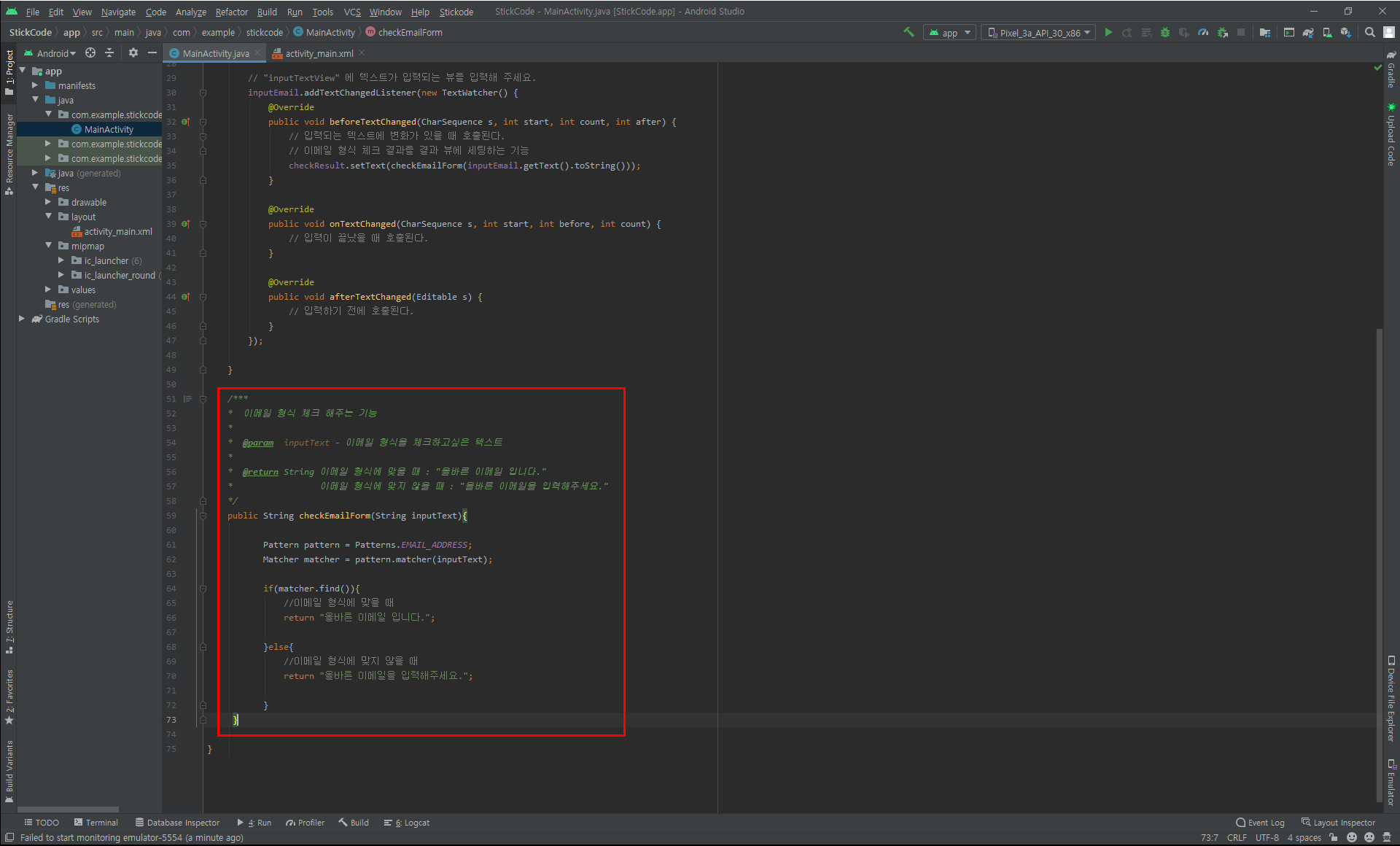Open the Refactor menu

(231, 12)
